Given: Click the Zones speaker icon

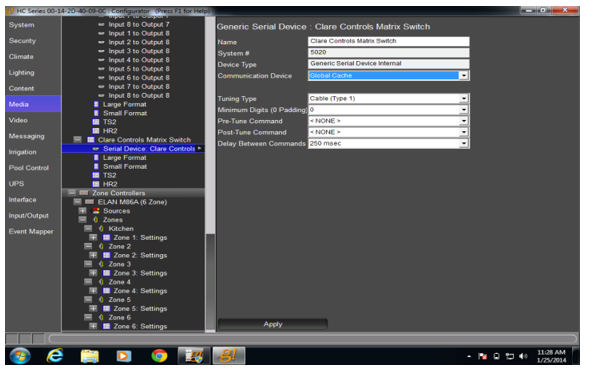Looking at the screenshot, I should 96,220.
